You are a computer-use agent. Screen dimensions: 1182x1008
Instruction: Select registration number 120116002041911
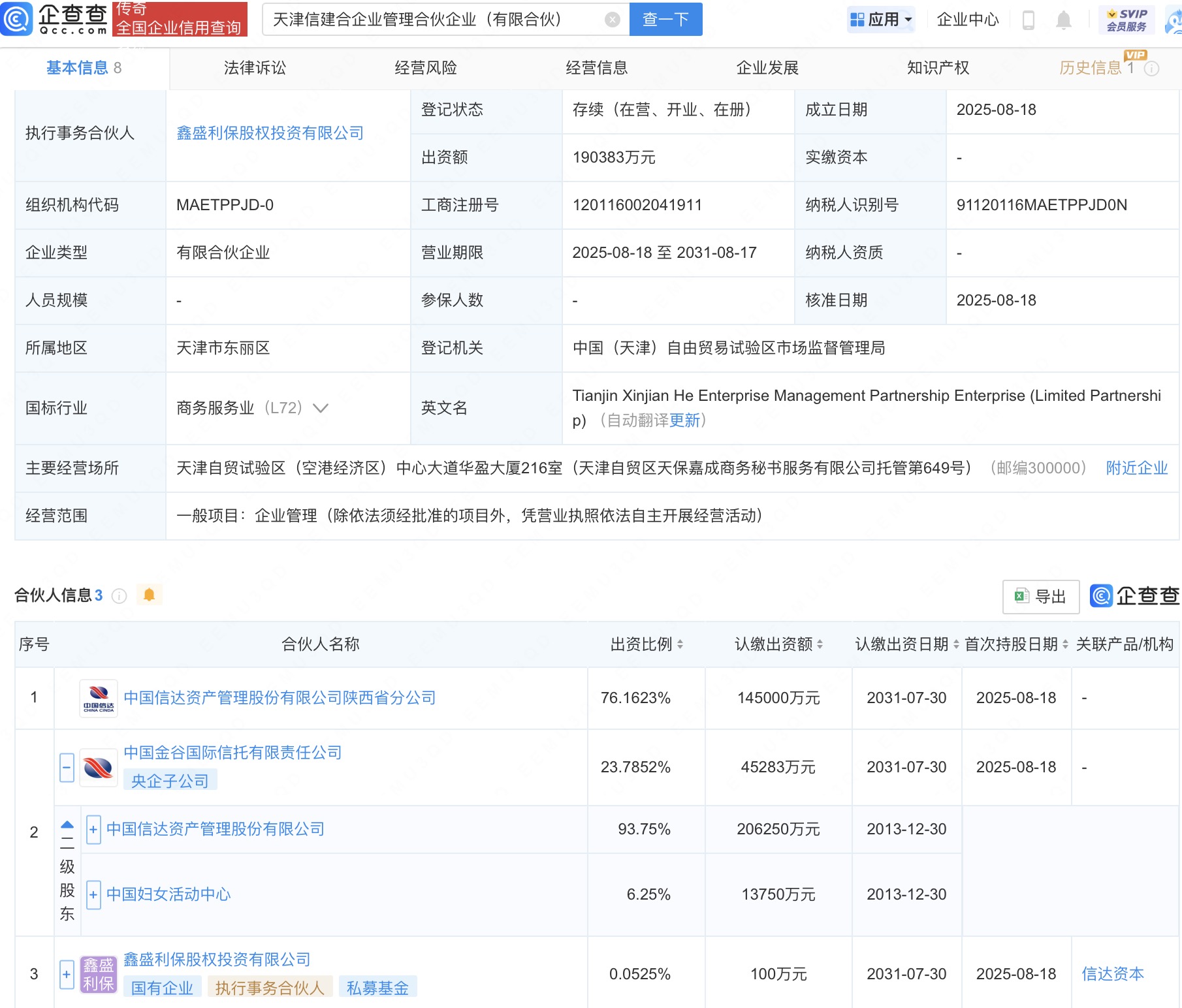(x=637, y=205)
